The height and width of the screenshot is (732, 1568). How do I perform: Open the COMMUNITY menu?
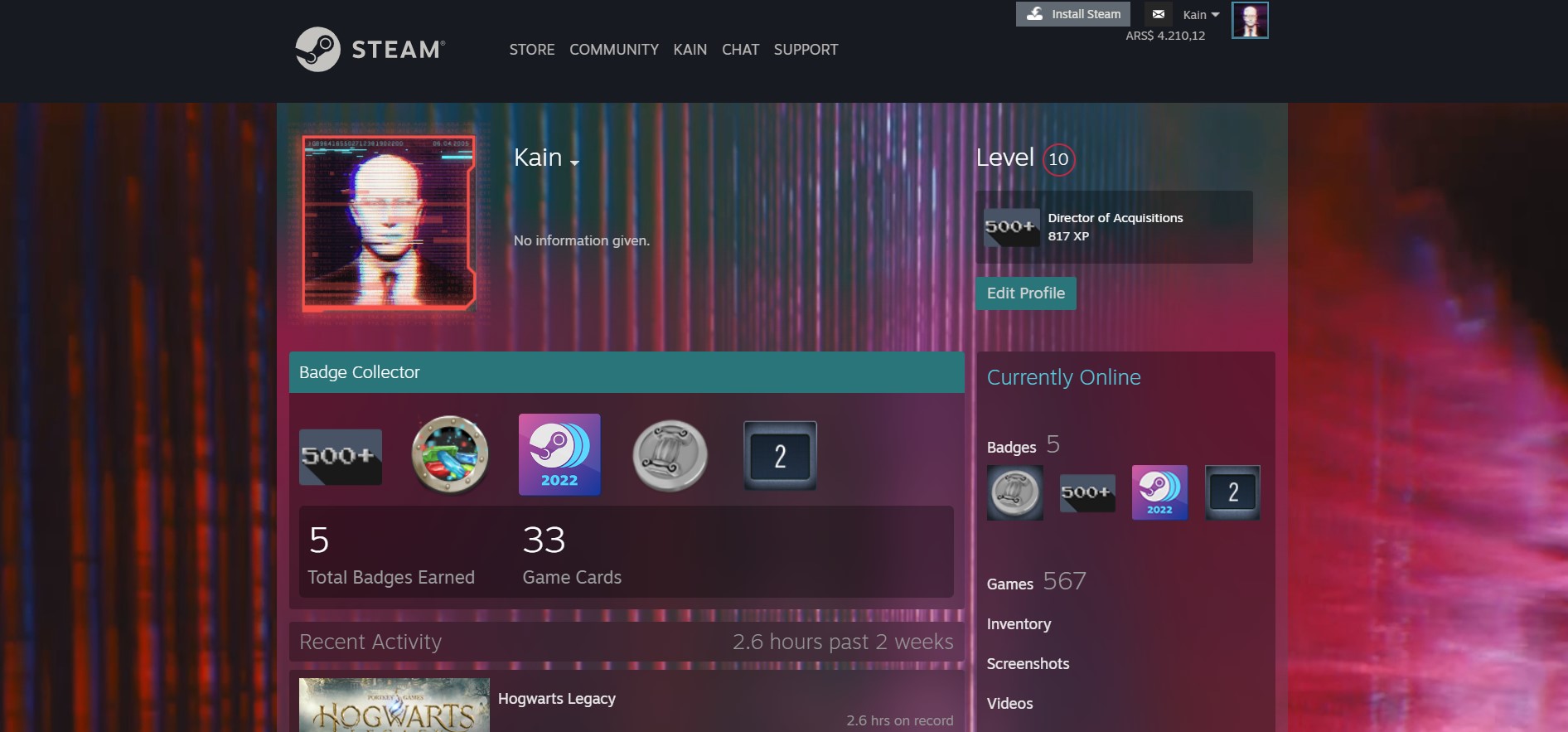point(614,50)
